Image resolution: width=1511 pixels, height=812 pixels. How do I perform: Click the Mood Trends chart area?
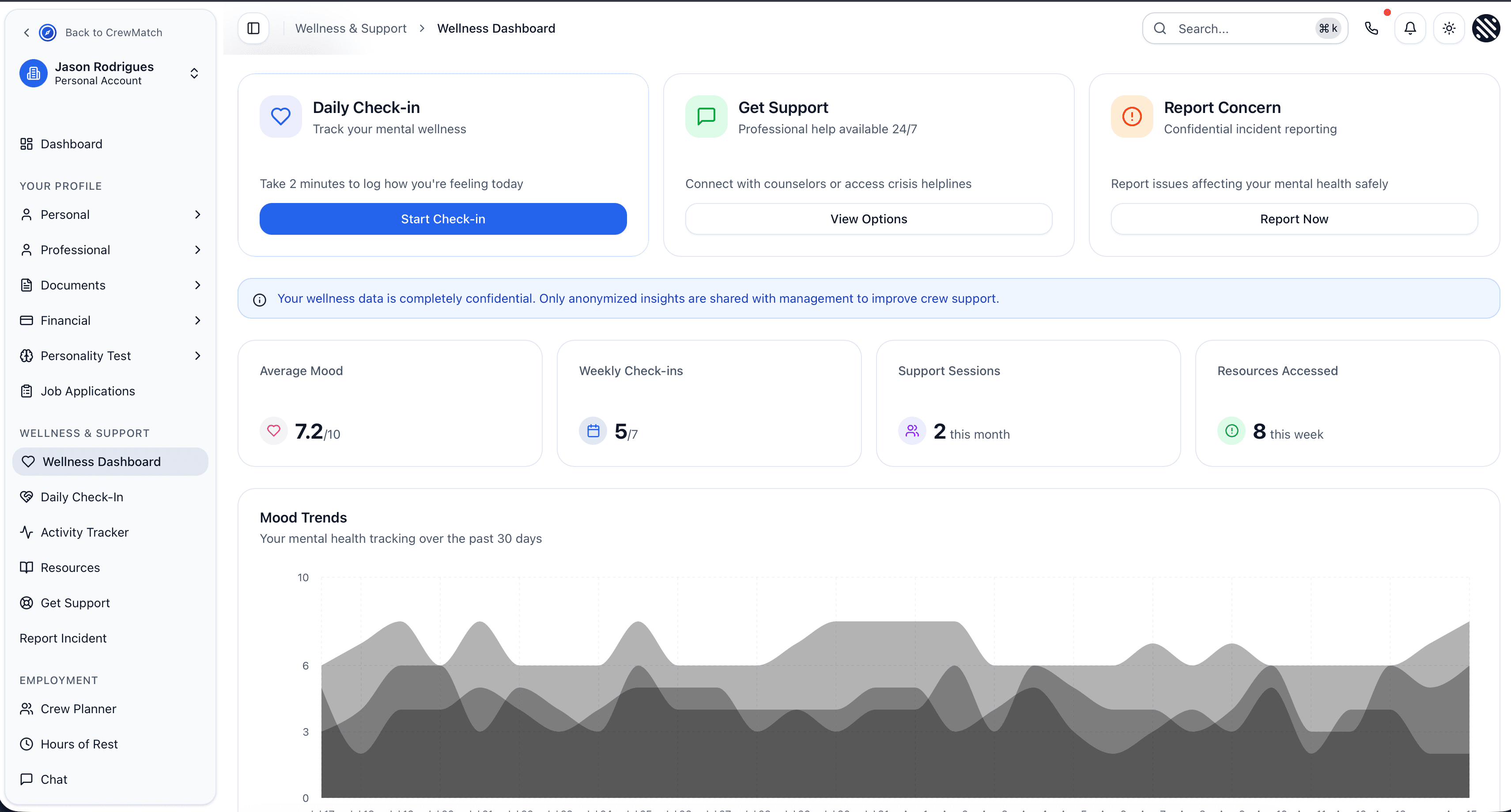pos(895,703)
